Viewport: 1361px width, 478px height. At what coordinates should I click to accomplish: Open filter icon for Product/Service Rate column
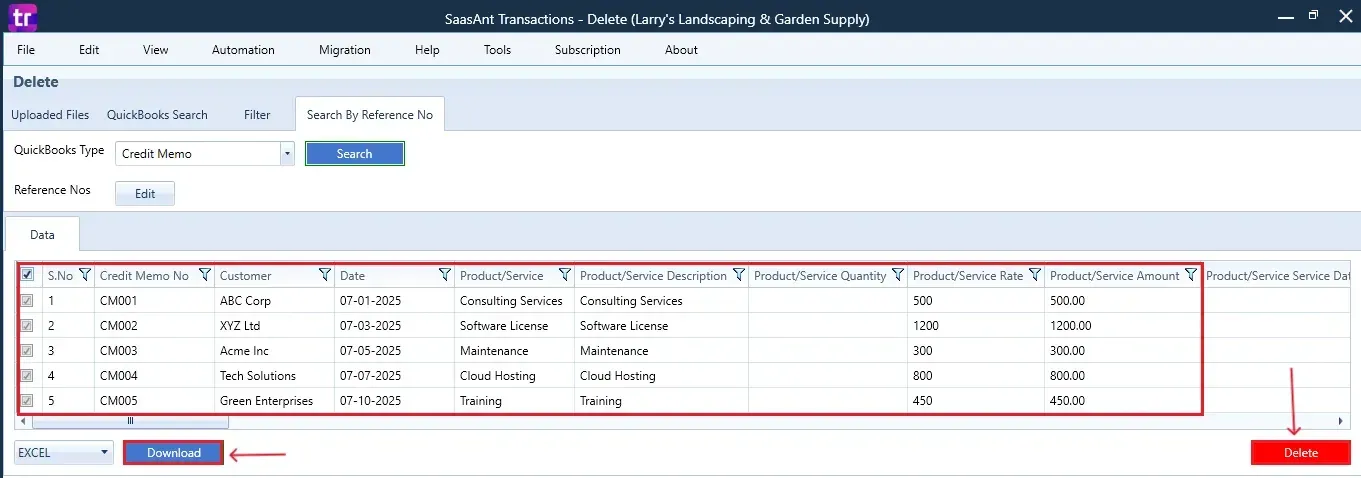click(x=1035, y=275)
